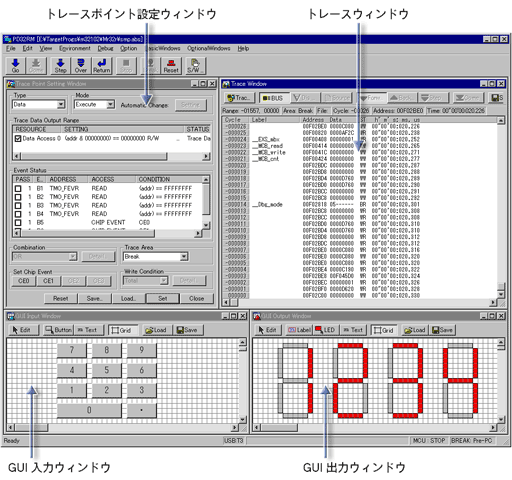The height and width of the screenshot is (480, 512).
Task: Click the Close button in Trace Point Setting
Action: coord(197,298)
